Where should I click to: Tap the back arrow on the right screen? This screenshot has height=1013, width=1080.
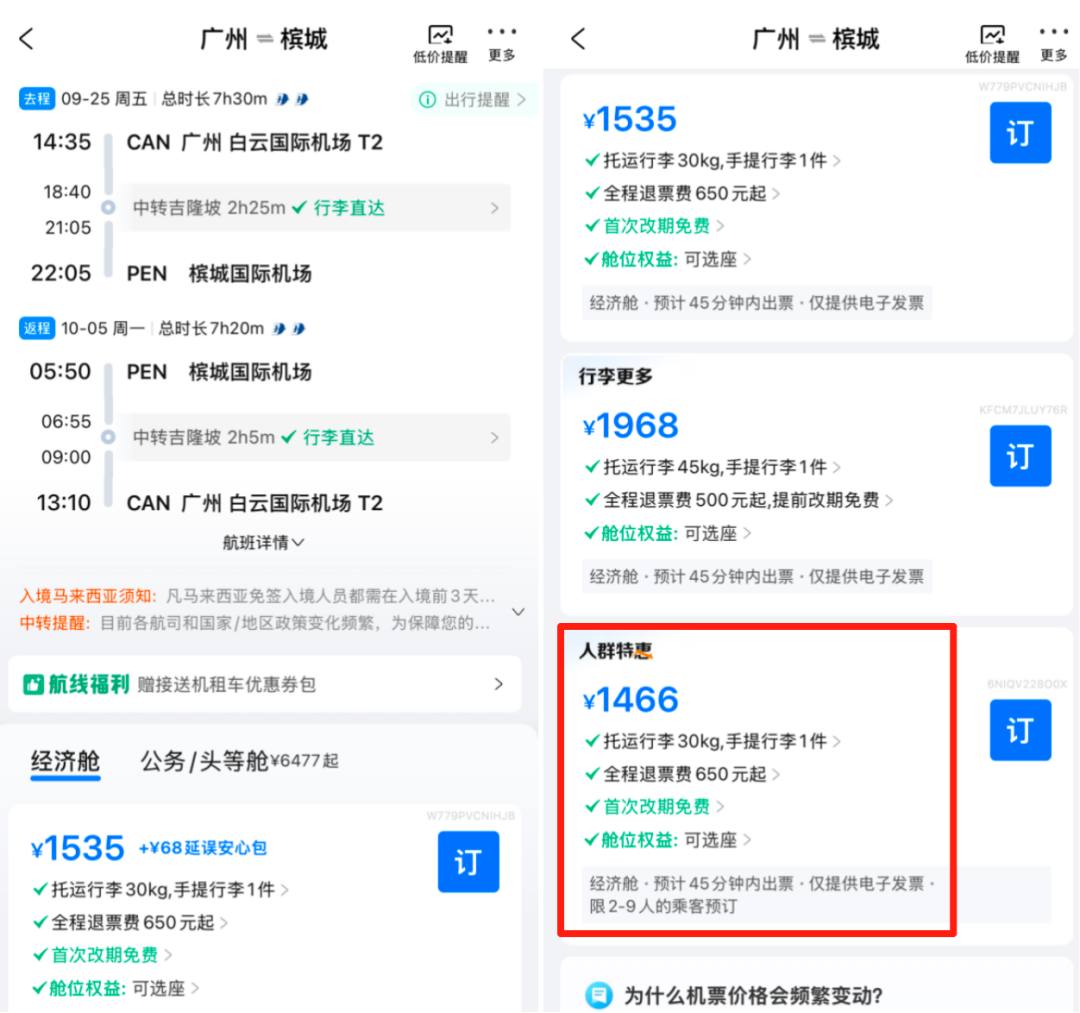578,38
